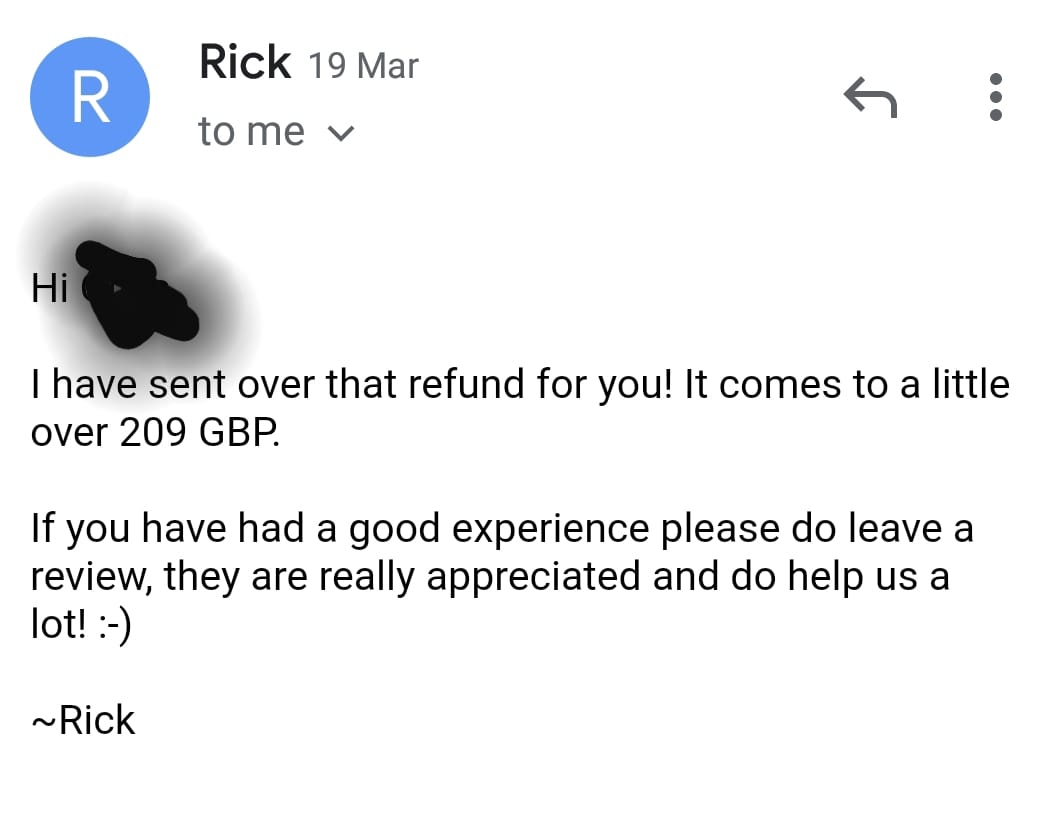This screenshot has width=1062, height=826.
Task: Click the "209 GBP" amount text
Action: [198, 431]
